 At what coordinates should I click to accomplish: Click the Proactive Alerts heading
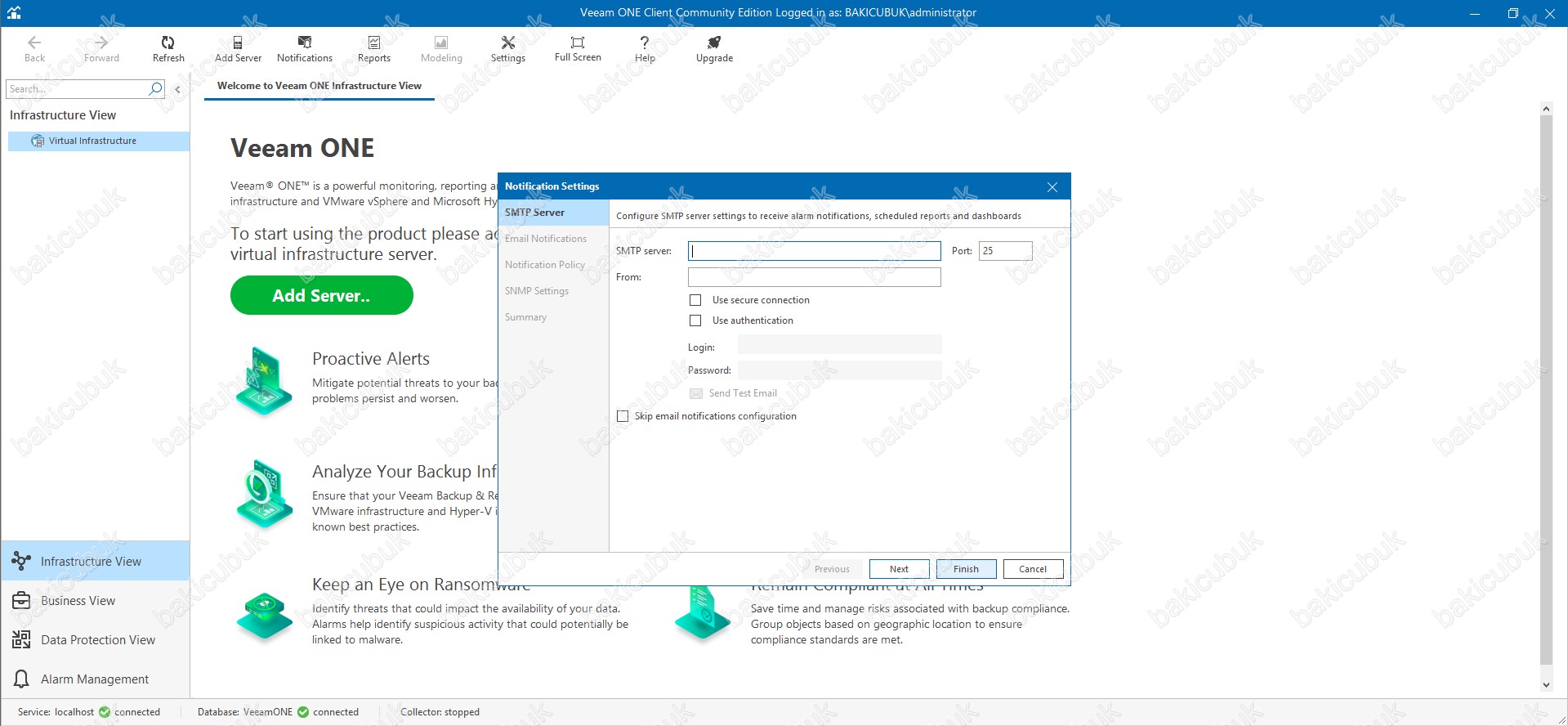pyautogui.click(x=371, y=359)
